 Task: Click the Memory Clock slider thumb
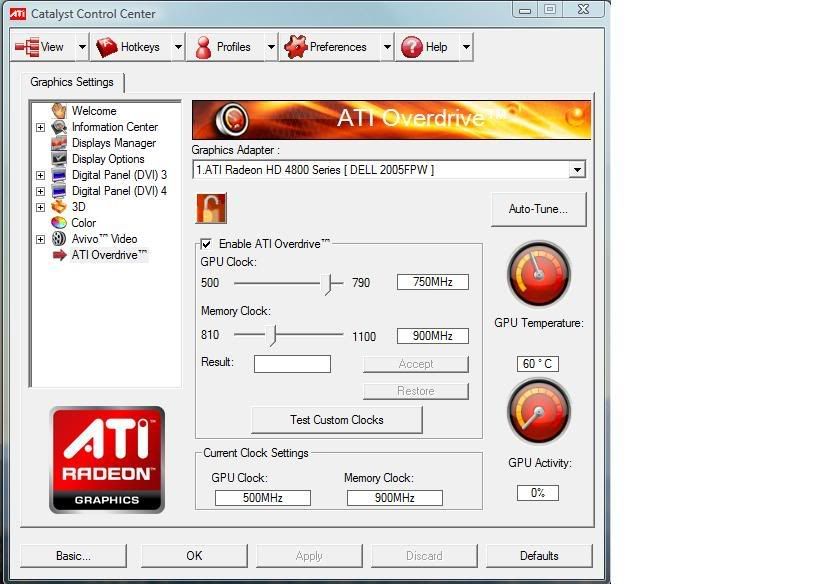click(x=272, y=335)
